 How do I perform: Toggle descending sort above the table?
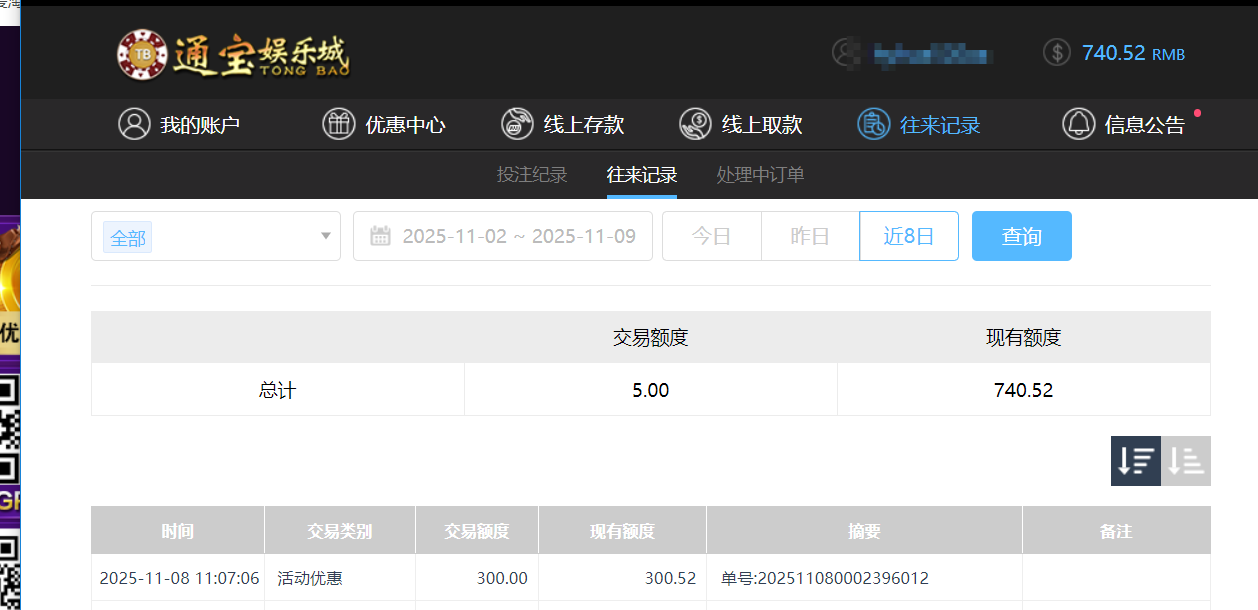click(1135, 461)
